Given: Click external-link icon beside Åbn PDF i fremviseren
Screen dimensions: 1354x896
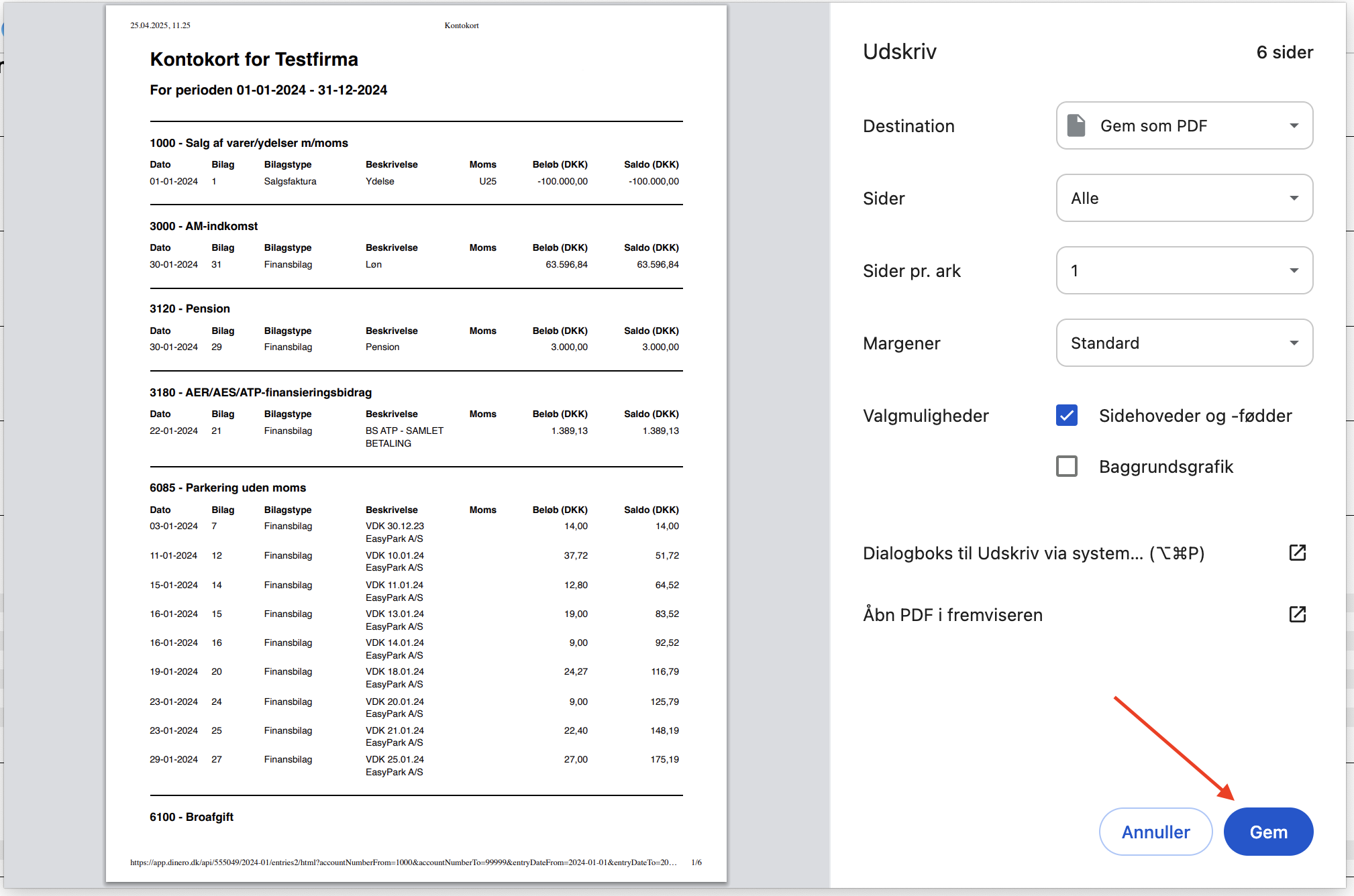Looking at the screenshot, I should [1297, 614].
